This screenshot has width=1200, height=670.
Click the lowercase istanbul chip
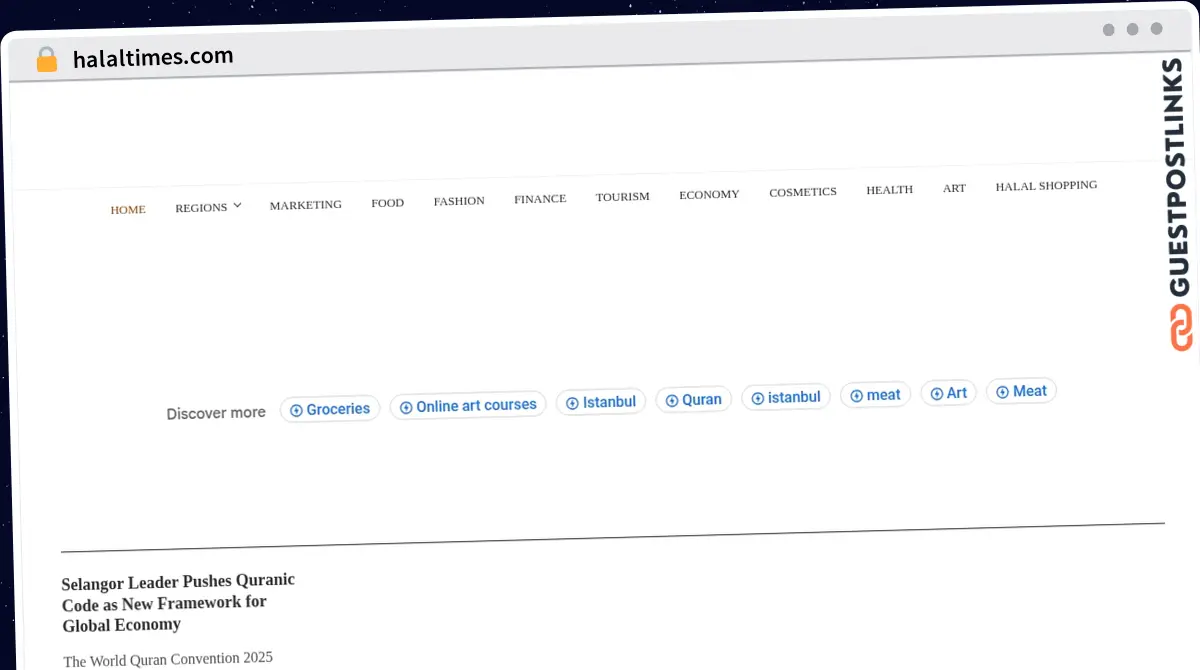[x=786, y=397]
